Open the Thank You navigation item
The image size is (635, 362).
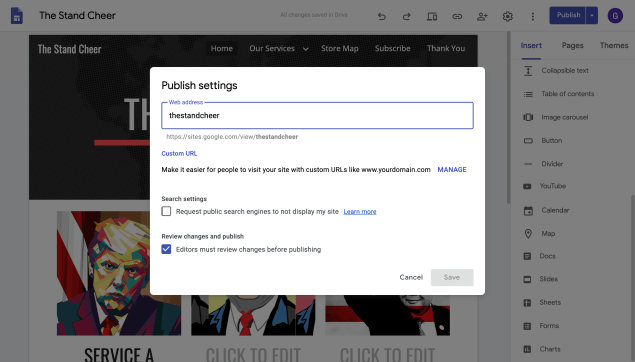(446, 49)
